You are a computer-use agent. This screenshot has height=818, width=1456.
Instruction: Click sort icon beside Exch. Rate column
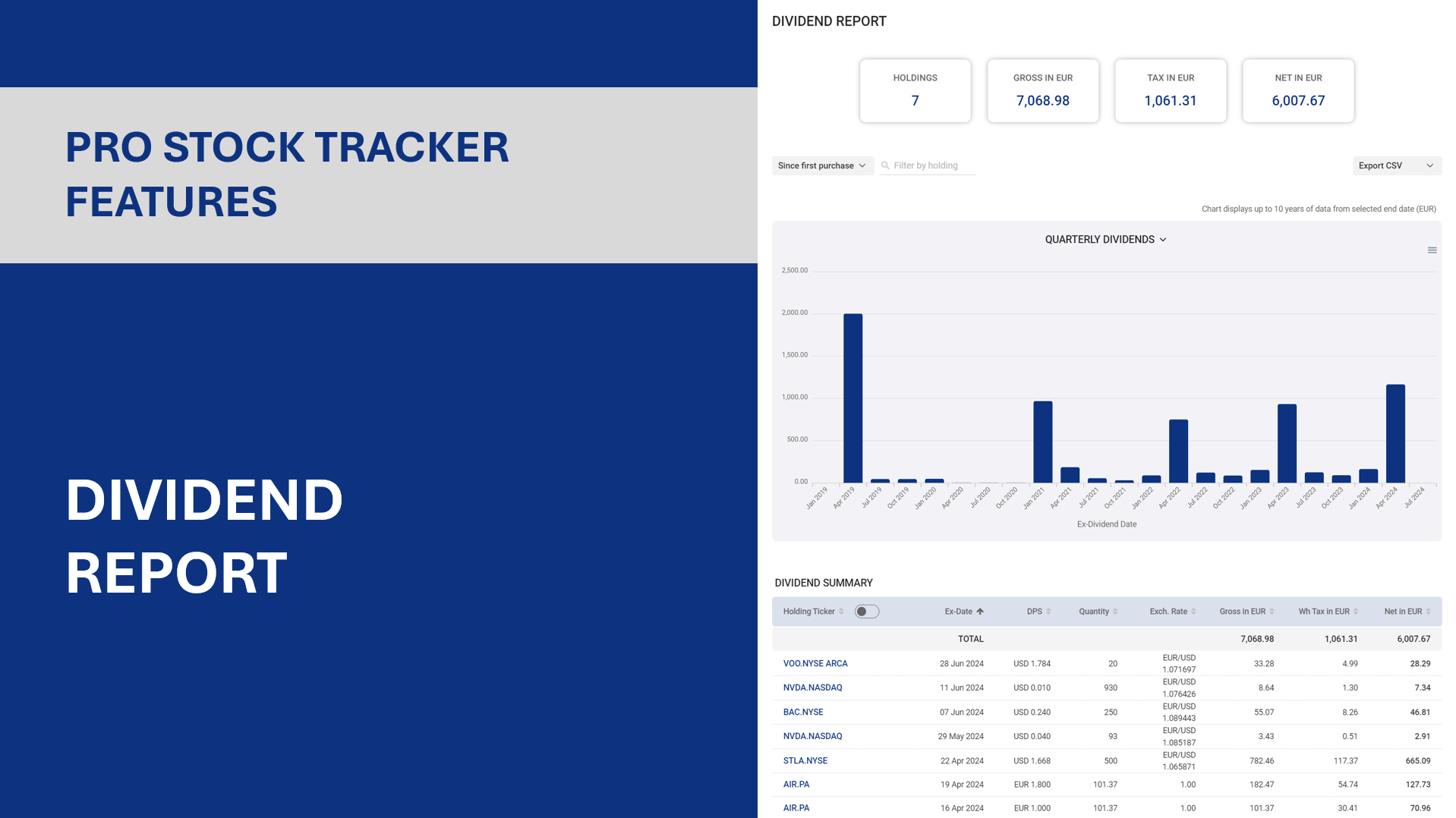(x=1193, y=612)
